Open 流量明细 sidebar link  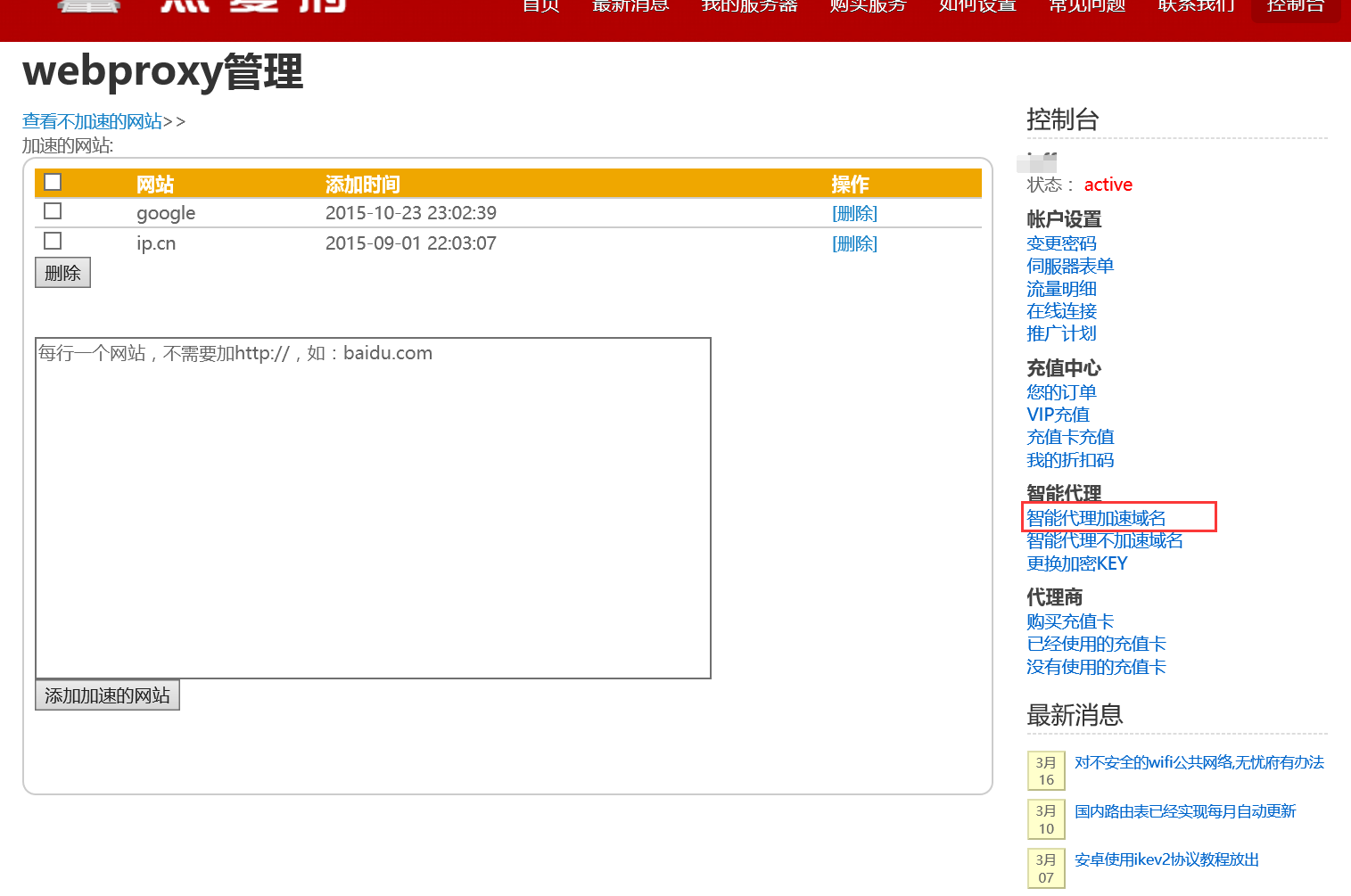coord(1061,289)
